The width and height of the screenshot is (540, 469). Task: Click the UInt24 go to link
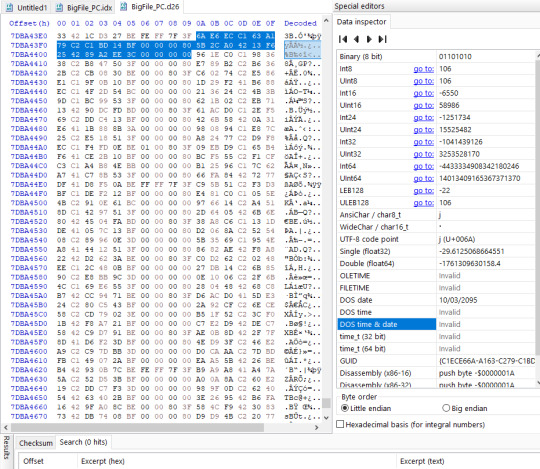[x=423, y=130]
